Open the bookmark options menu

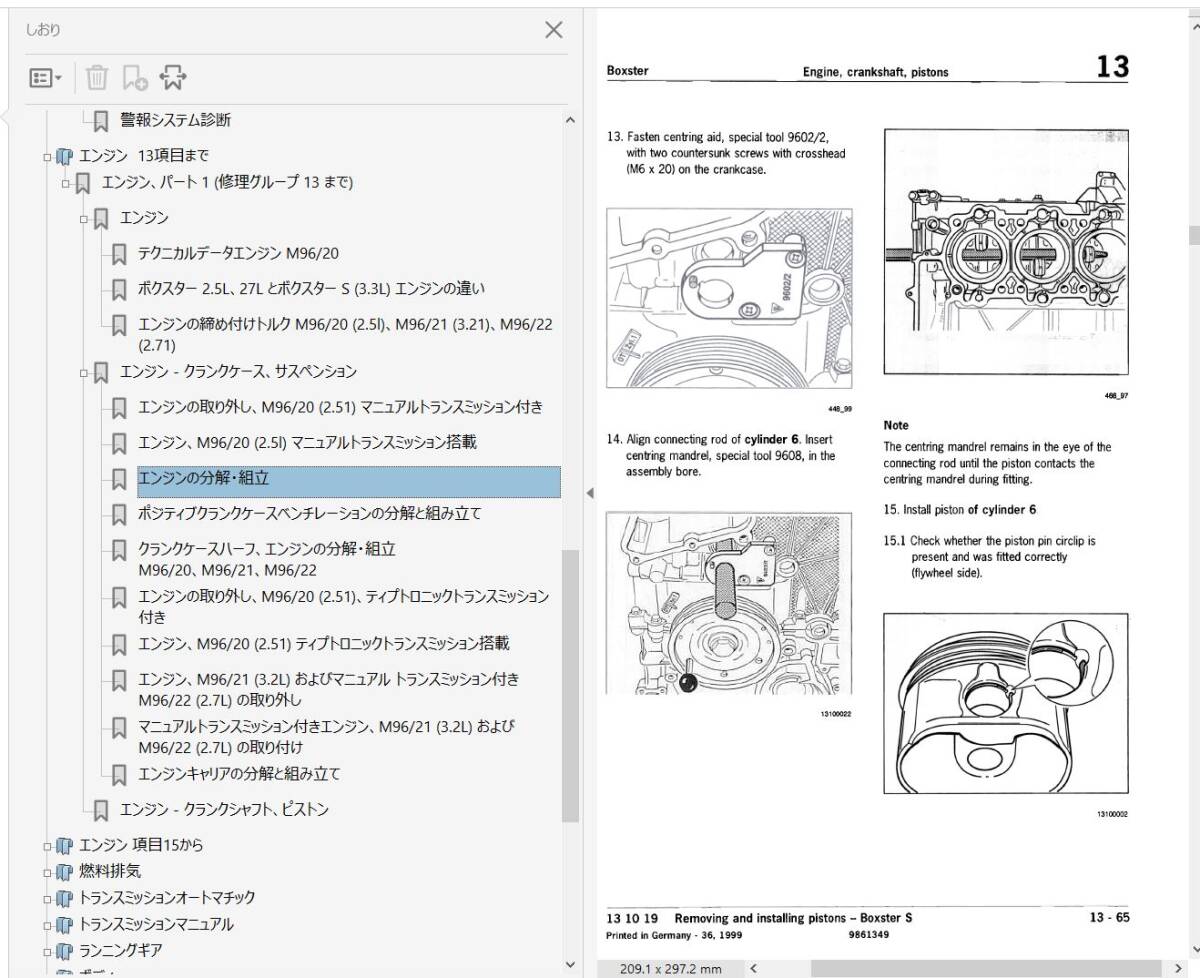point(46,77)
